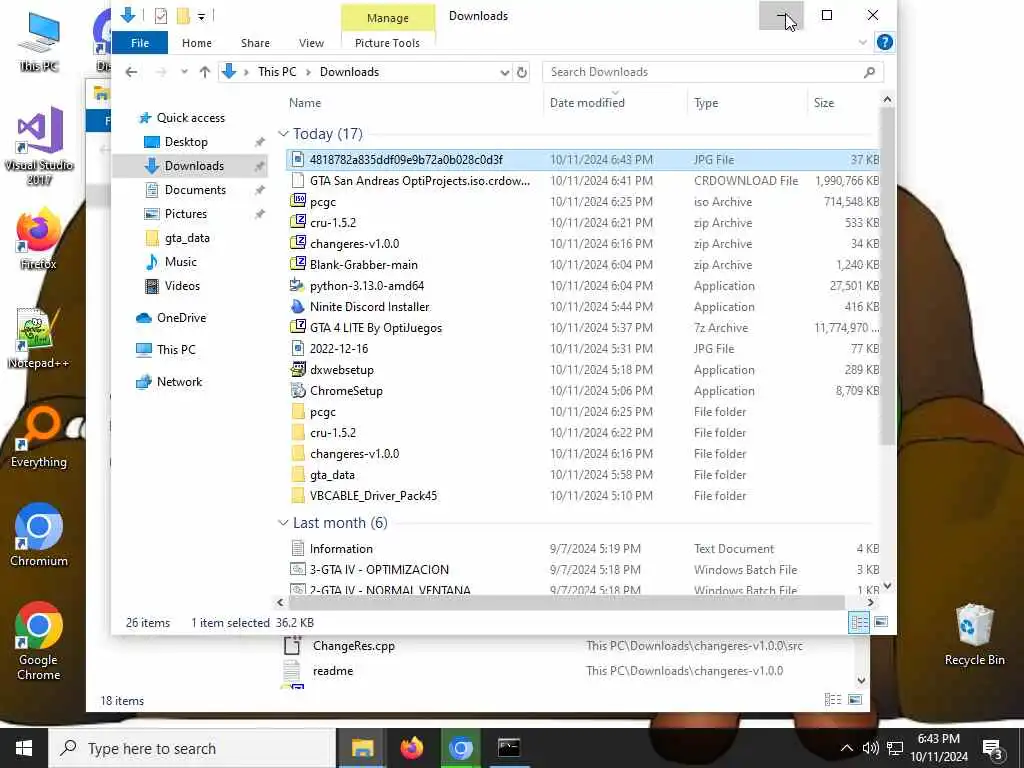Image resolution: width=1024 pixels, height=768 pixels.
Task: Open Documents in the navigation pane
Action: click(x=195, y=190)
